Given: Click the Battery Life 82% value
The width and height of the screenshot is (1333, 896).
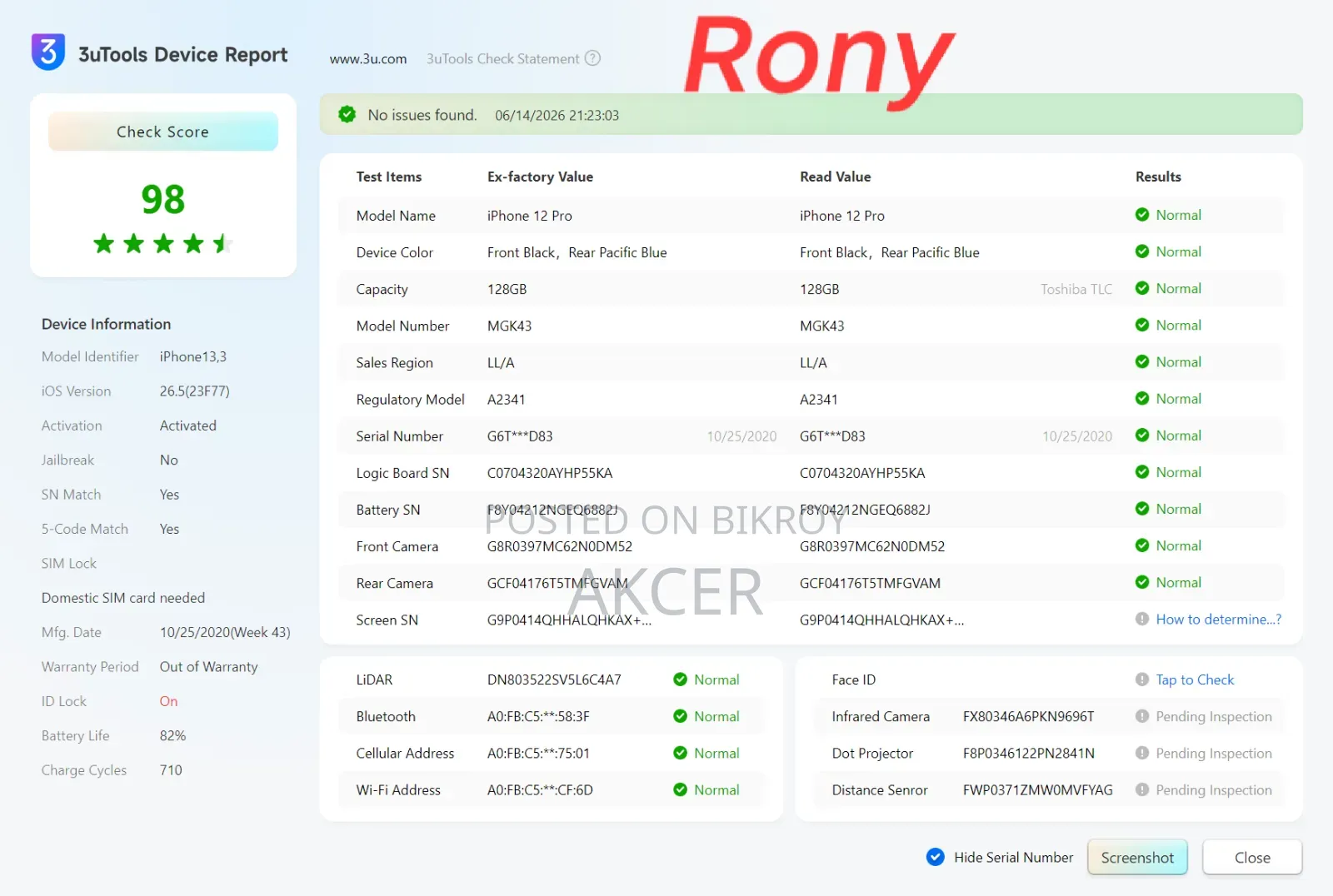Looking at the screenshot, I should (x=172, y=735).
